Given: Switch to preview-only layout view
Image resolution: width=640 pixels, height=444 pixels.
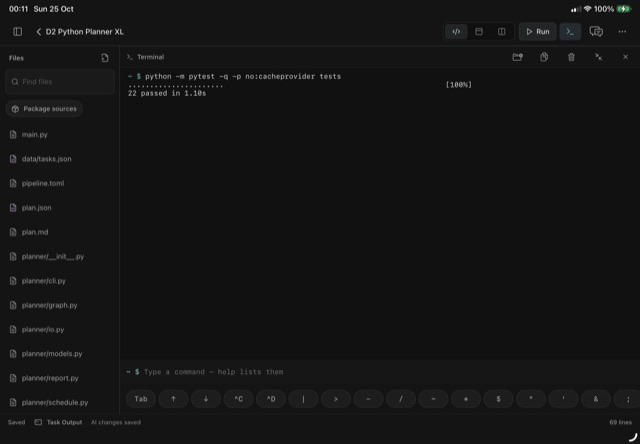Looking at the screenshot, I should tap(479, 32).
